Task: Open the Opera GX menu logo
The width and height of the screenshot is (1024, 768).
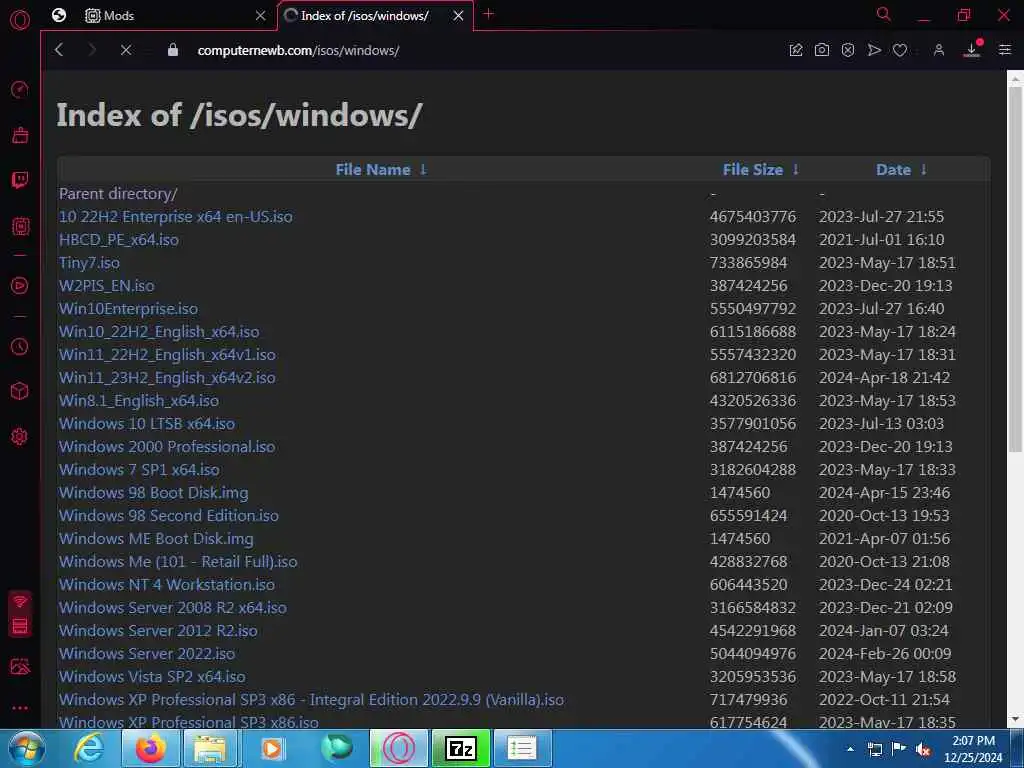Action: (x=20, y=20)
